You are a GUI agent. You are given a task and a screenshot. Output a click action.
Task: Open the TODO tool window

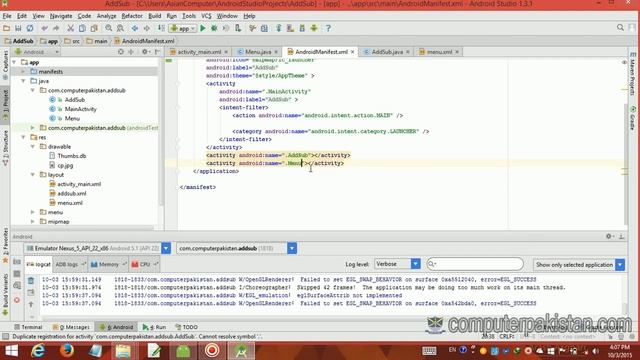click(x=187, y=327)
